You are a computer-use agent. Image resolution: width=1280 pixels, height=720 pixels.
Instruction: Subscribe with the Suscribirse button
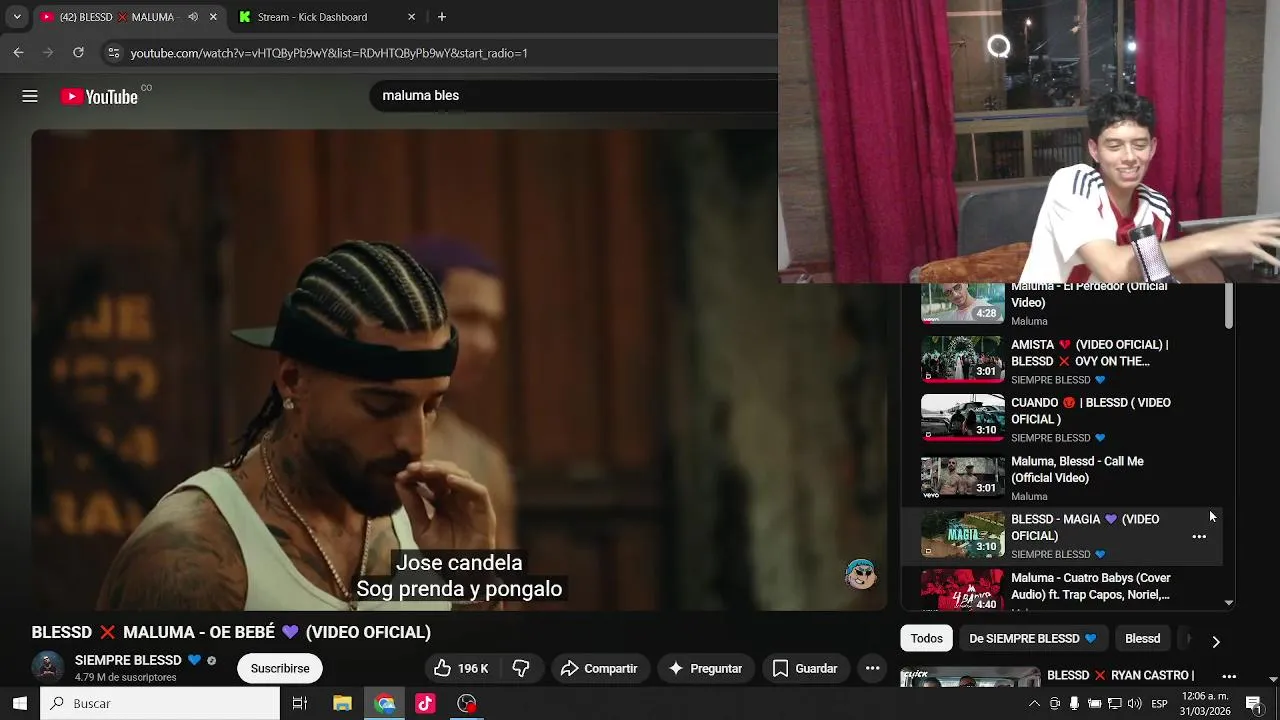click(280, 668)
